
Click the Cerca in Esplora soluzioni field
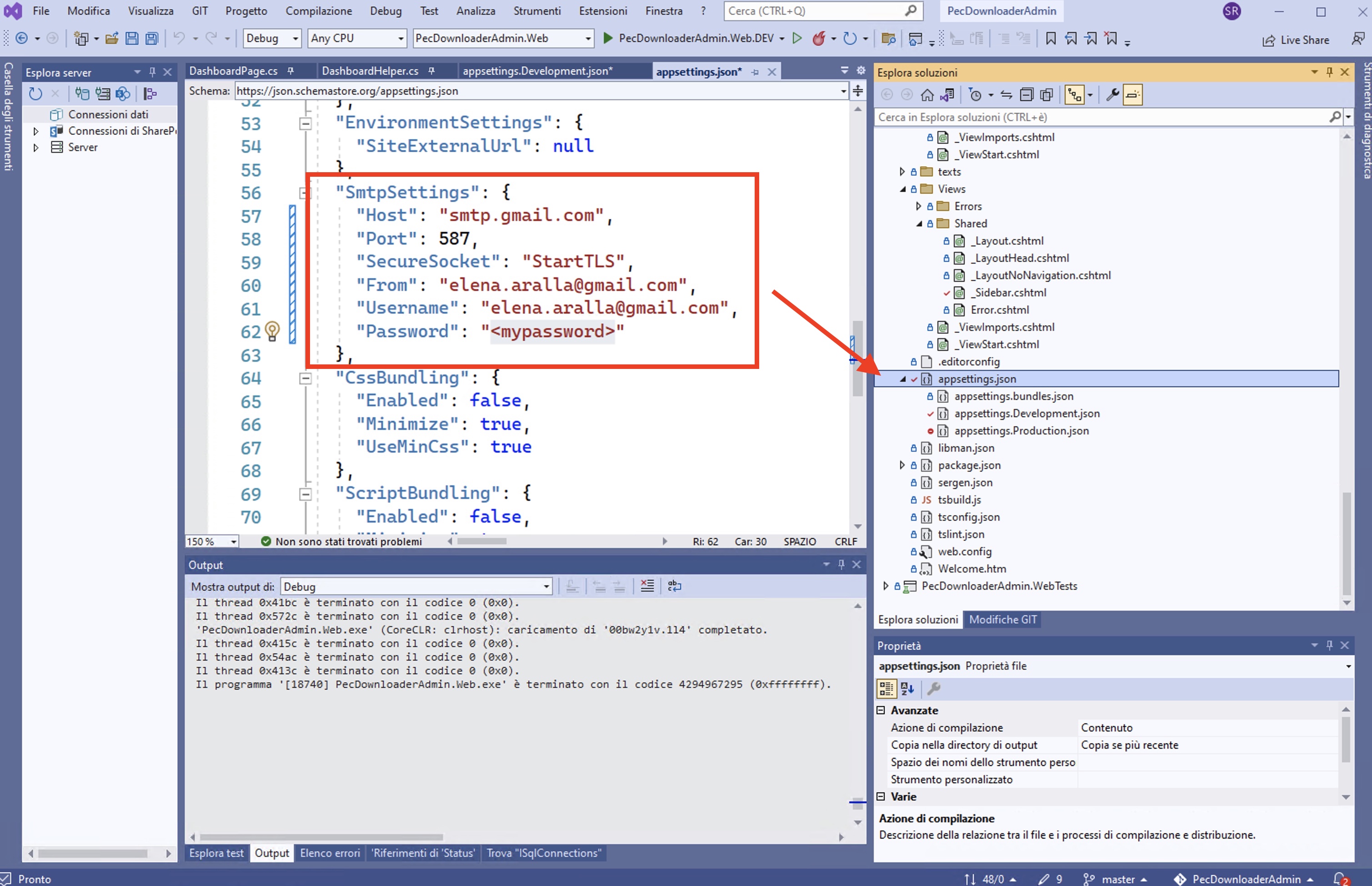1108,117
